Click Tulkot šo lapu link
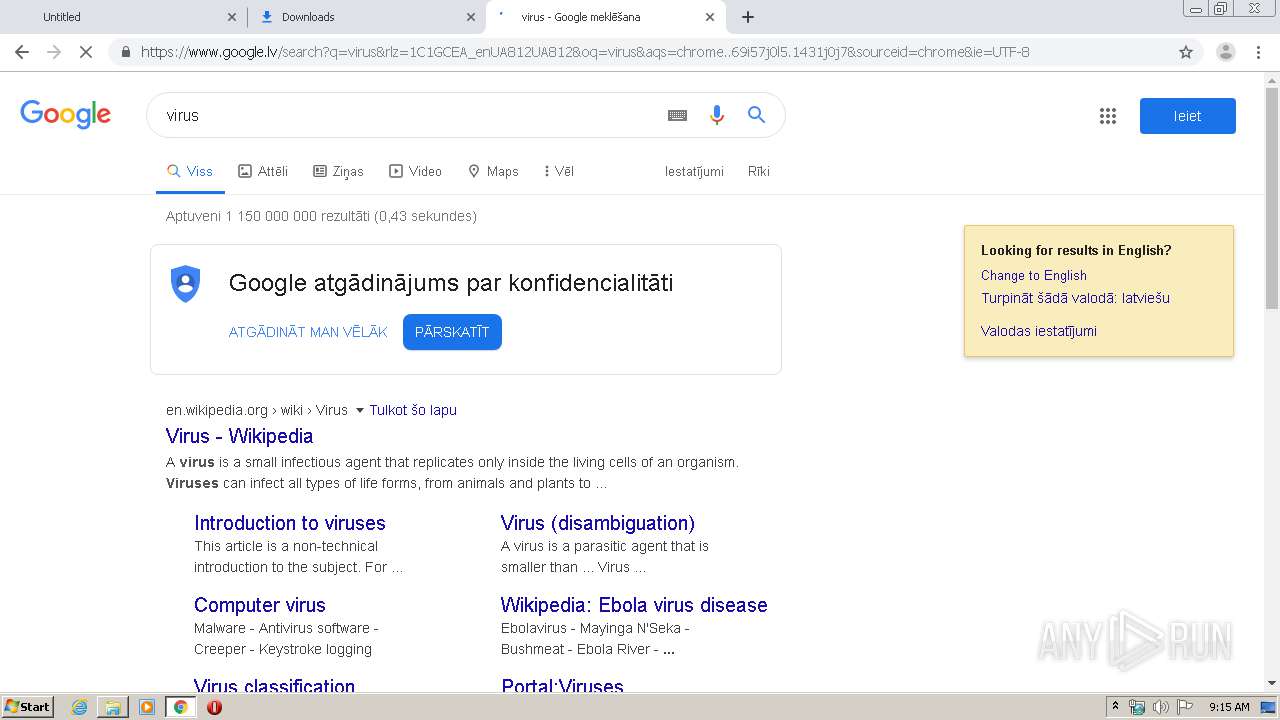Image resolution: width=1280 pixels, height=720 pixels. click(413, 410)
